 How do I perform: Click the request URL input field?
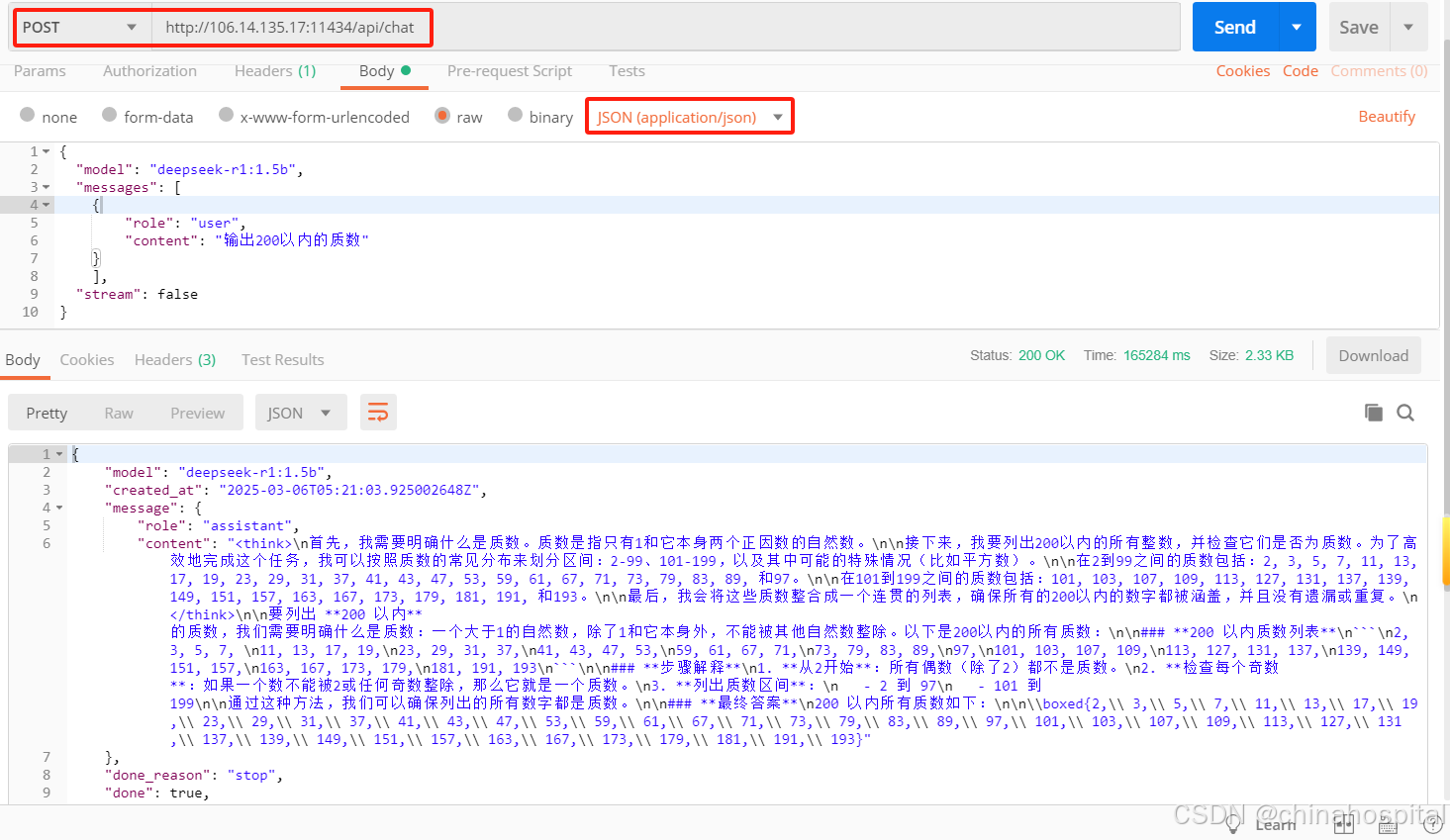click(x=665, y=28)
